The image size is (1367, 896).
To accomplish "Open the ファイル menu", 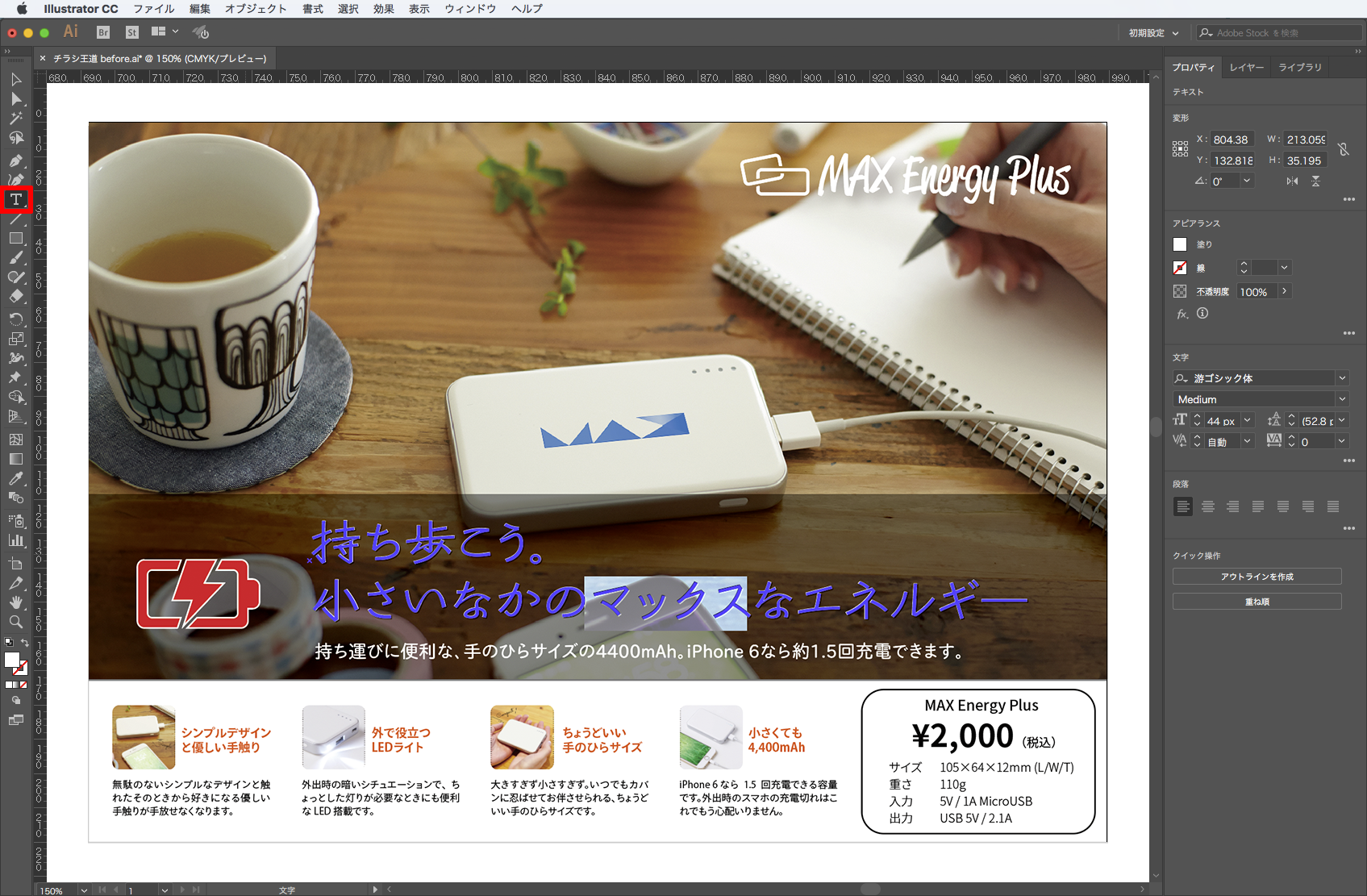I will click(x=154, y=9).
